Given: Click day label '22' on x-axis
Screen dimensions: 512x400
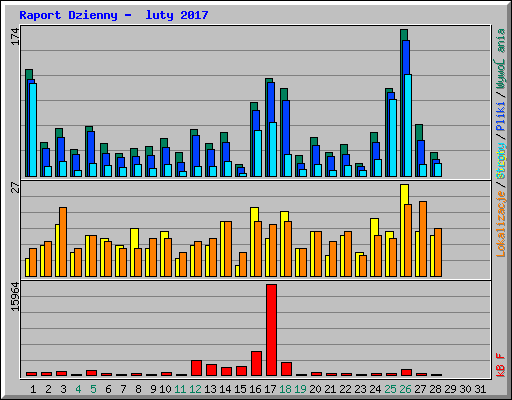Looking at the screenshot, I should coord(345,389).
